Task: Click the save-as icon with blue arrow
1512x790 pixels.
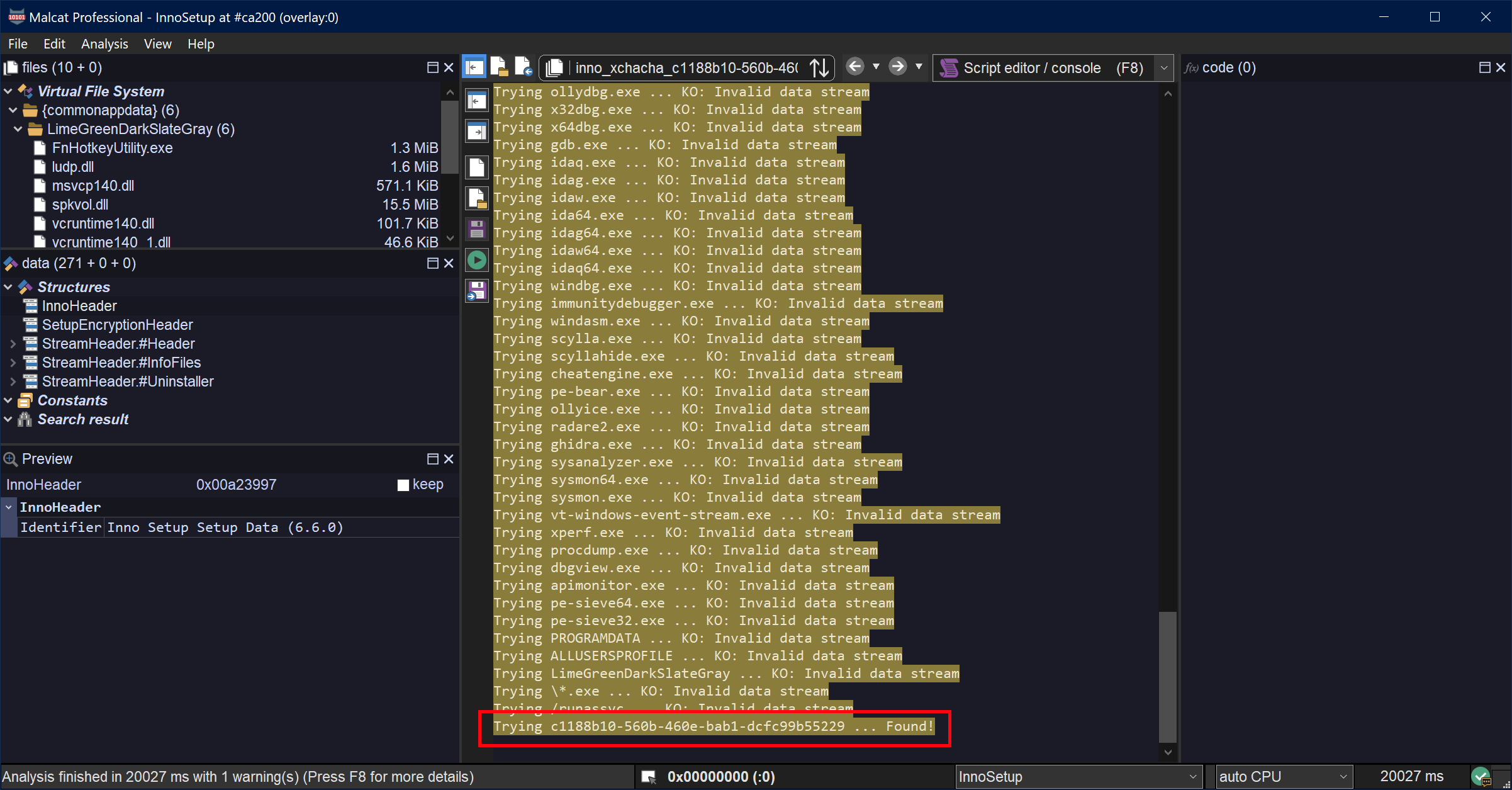Action: point(476,291)
